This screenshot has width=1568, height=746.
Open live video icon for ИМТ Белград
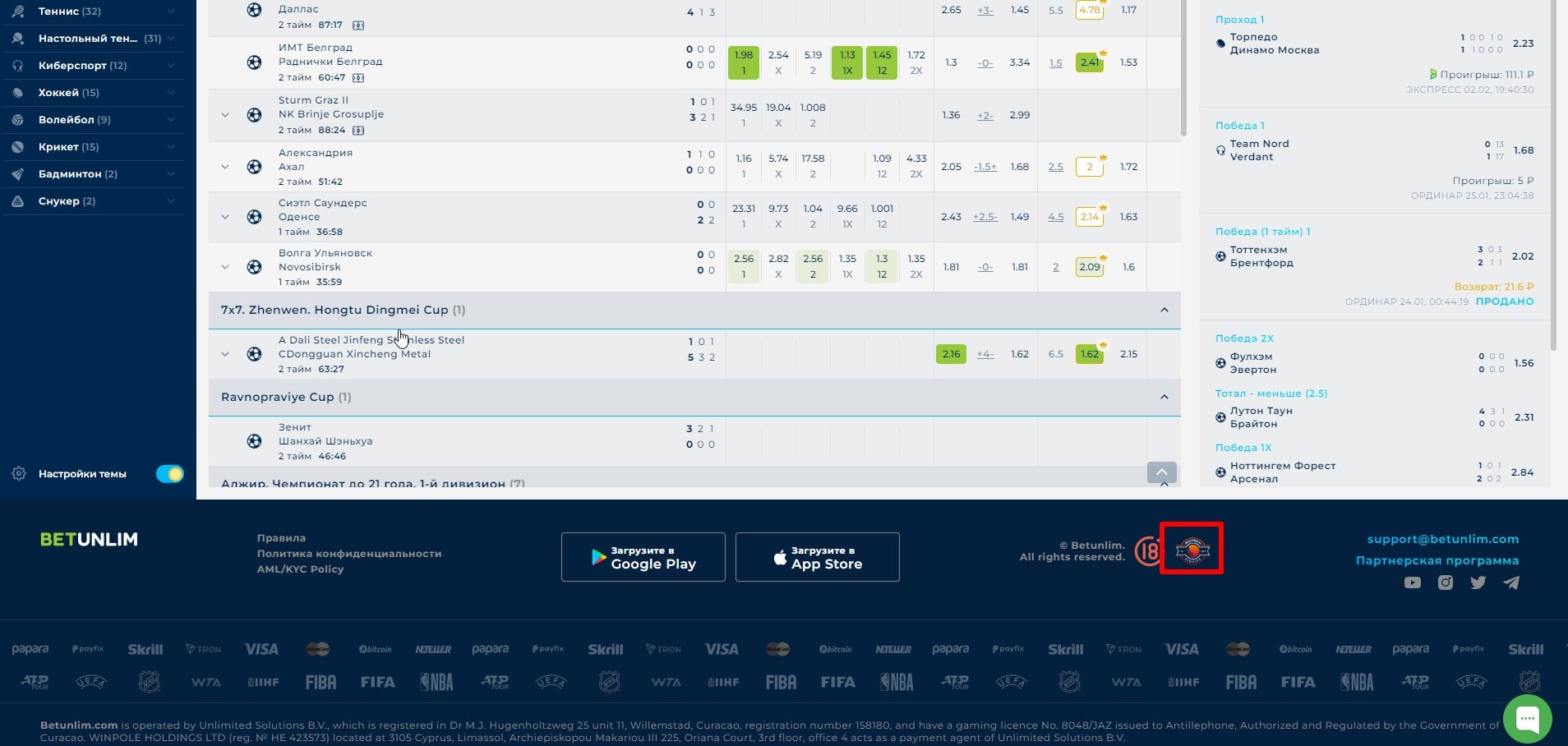coord(358,78)
